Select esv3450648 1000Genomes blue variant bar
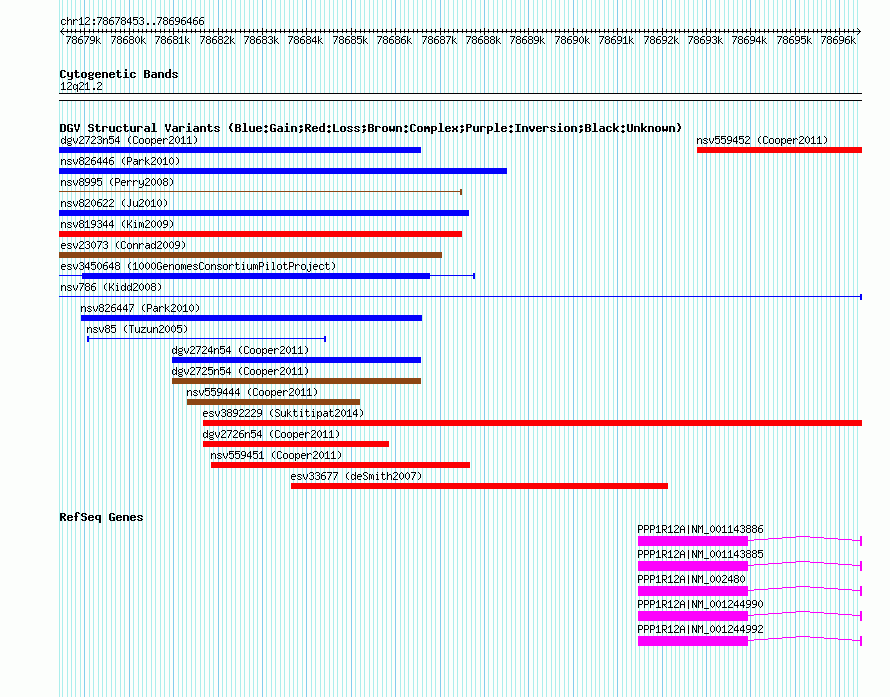 pos(256,276)
